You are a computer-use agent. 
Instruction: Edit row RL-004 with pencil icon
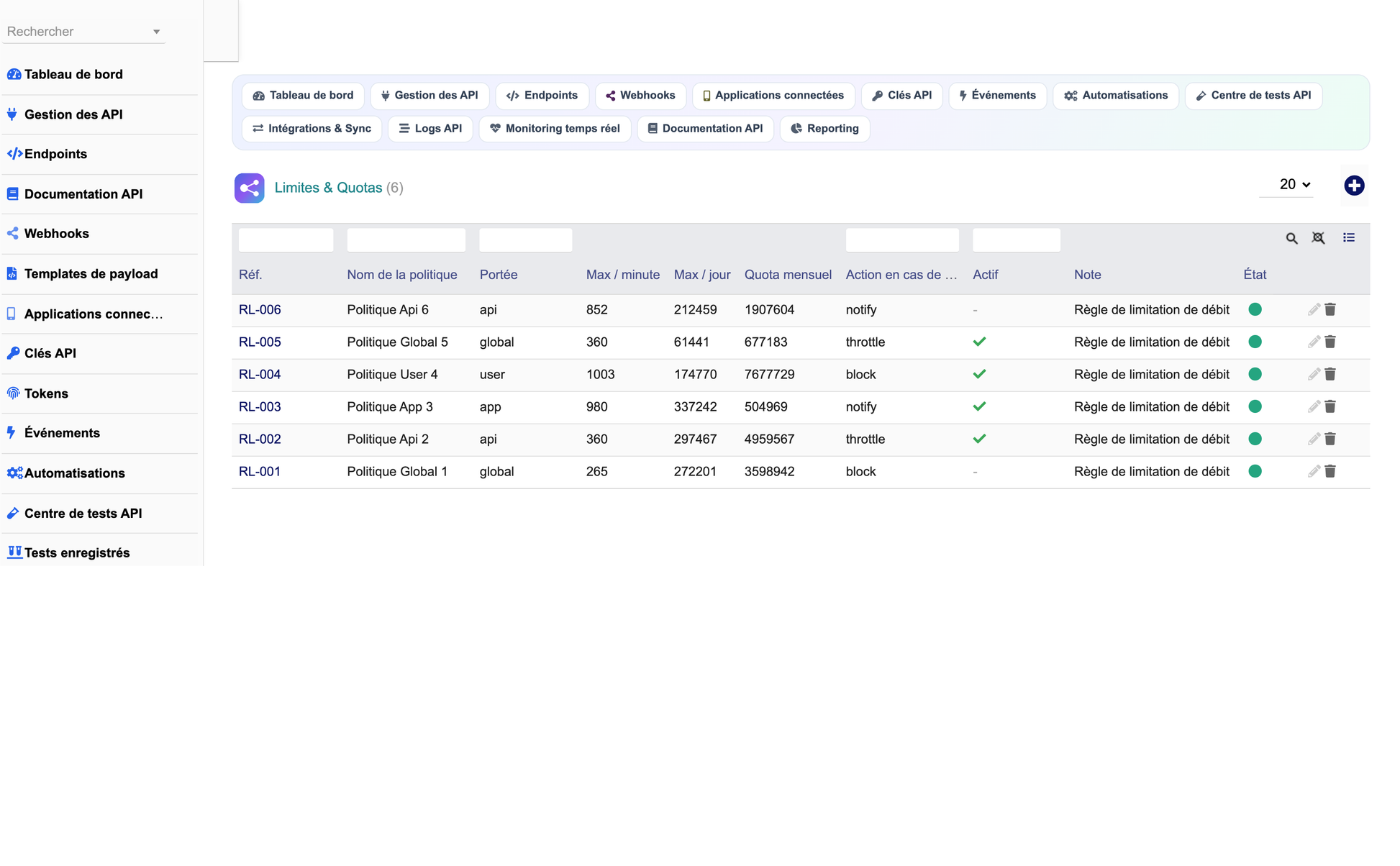point(1314,374)
